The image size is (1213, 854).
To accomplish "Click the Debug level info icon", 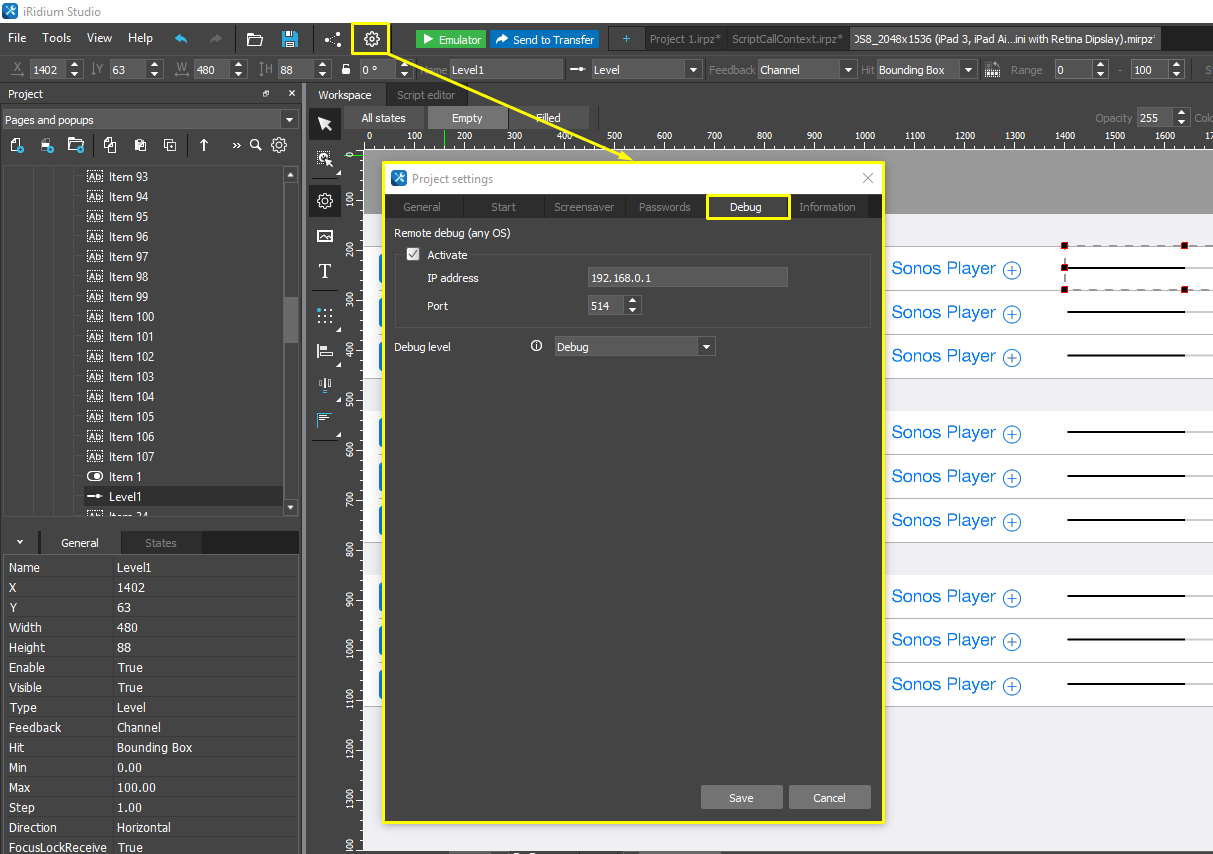I will [536, 346].
